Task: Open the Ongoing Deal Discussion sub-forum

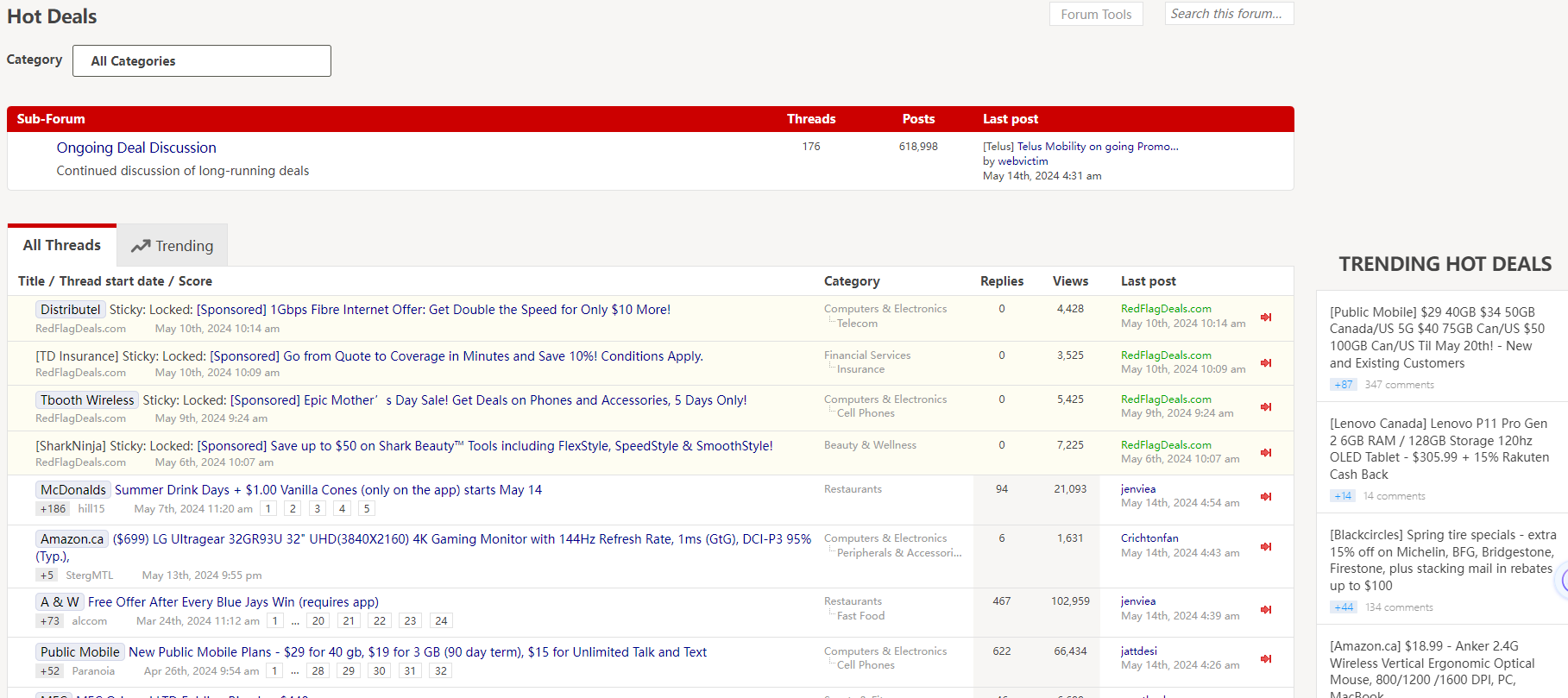Action: 136,148
